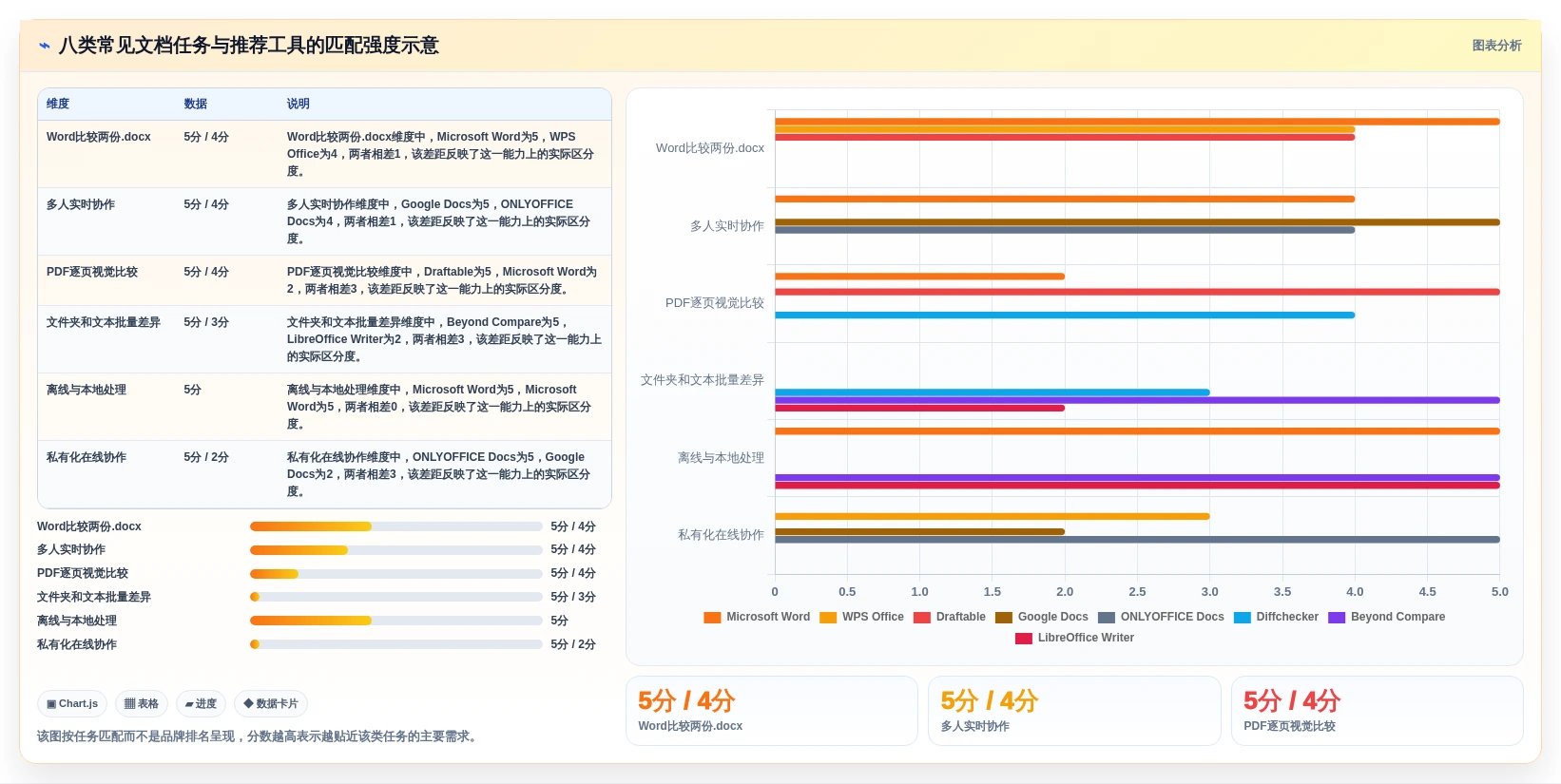Toggle WPS Office legend swatch
1561x784 pixels.
coord(828,618)
